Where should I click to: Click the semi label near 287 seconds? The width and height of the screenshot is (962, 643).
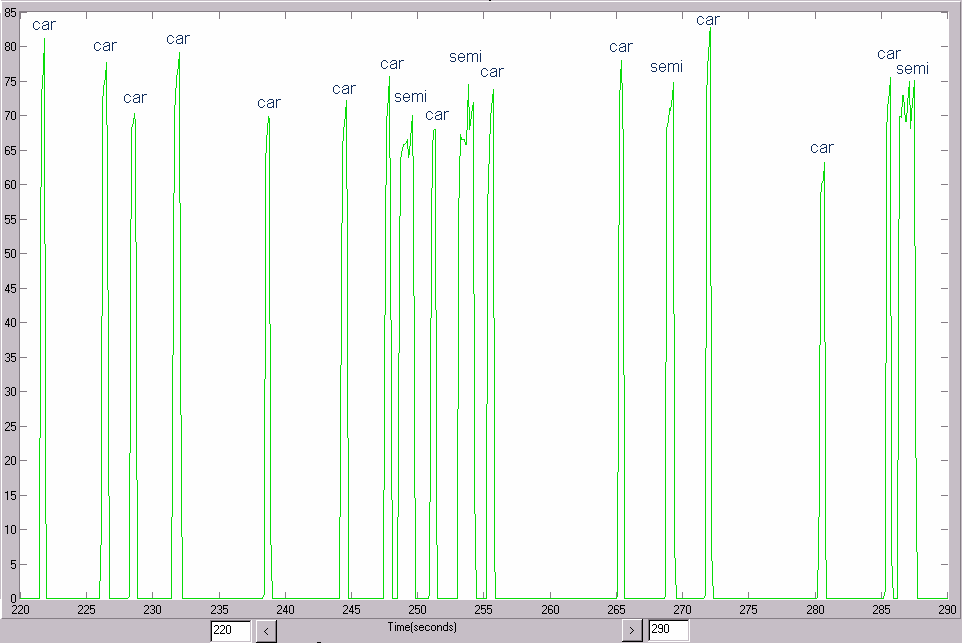[912, 69]
